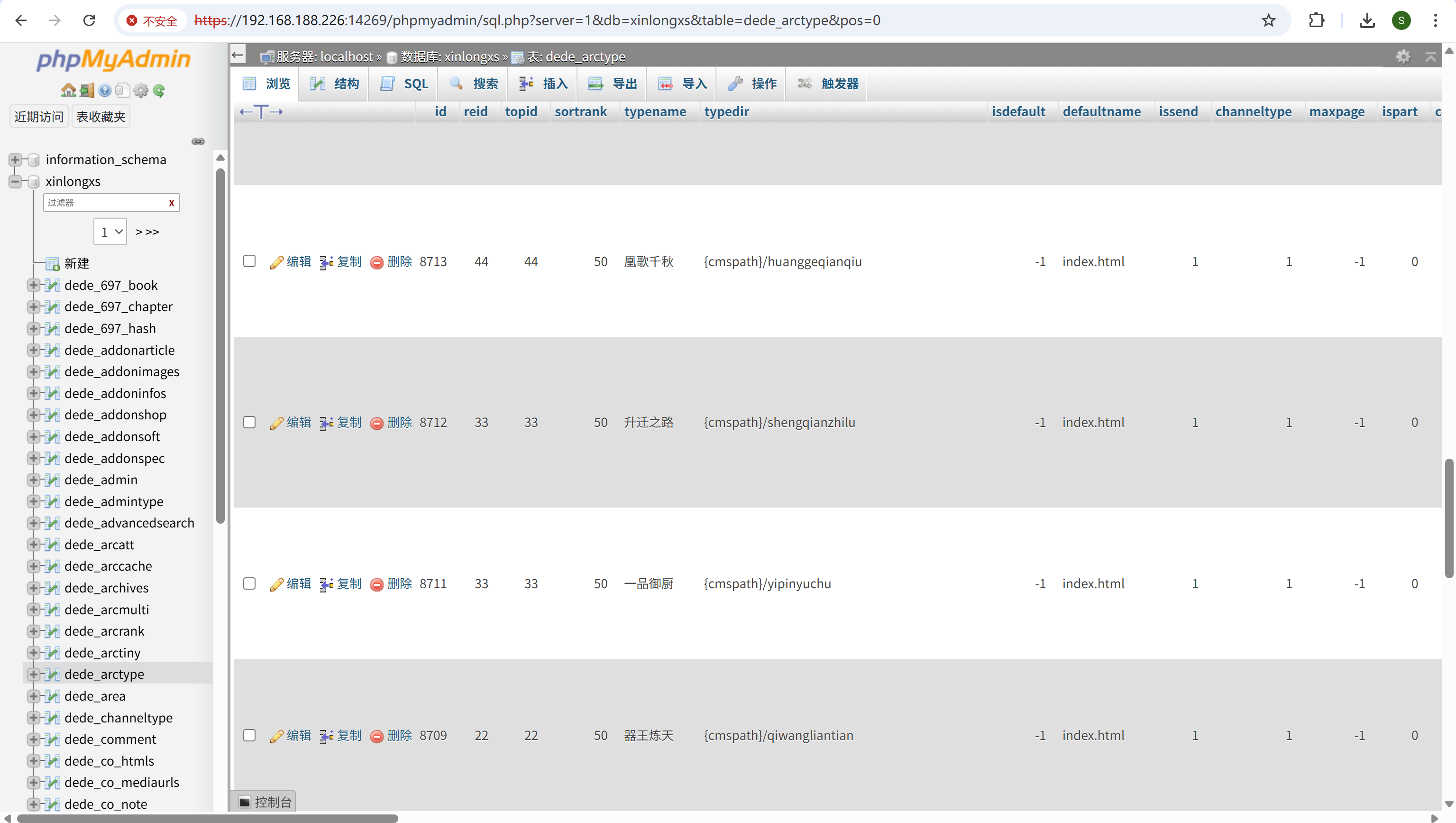Click the logout door icon
The image size is (1456, 823).
pyautogui.click(x=87, y=91)
